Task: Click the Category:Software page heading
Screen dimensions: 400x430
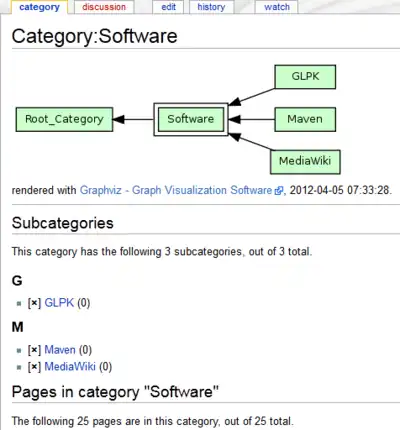Action: point(94,36)
